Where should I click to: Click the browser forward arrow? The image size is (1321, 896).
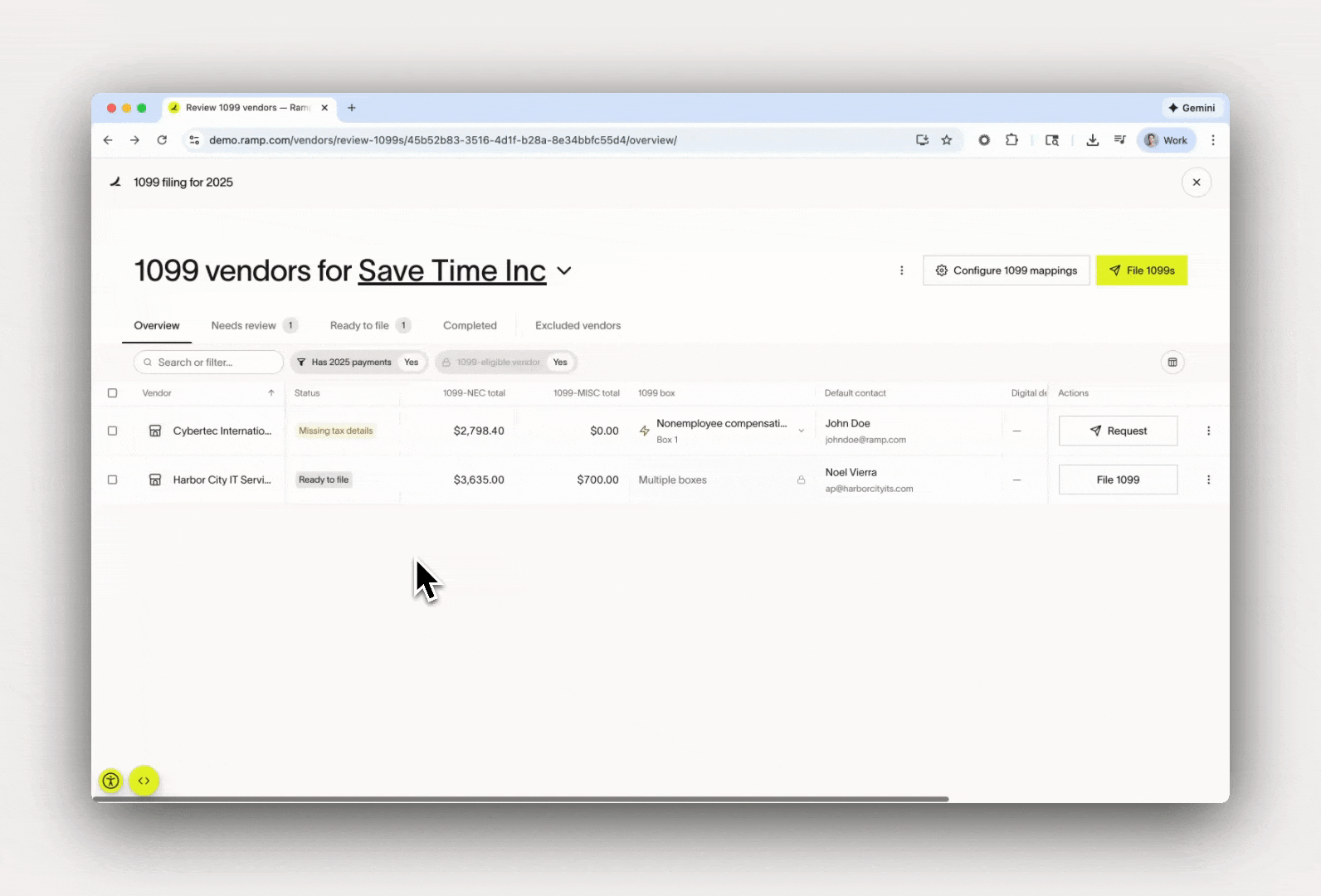[134, 140]
